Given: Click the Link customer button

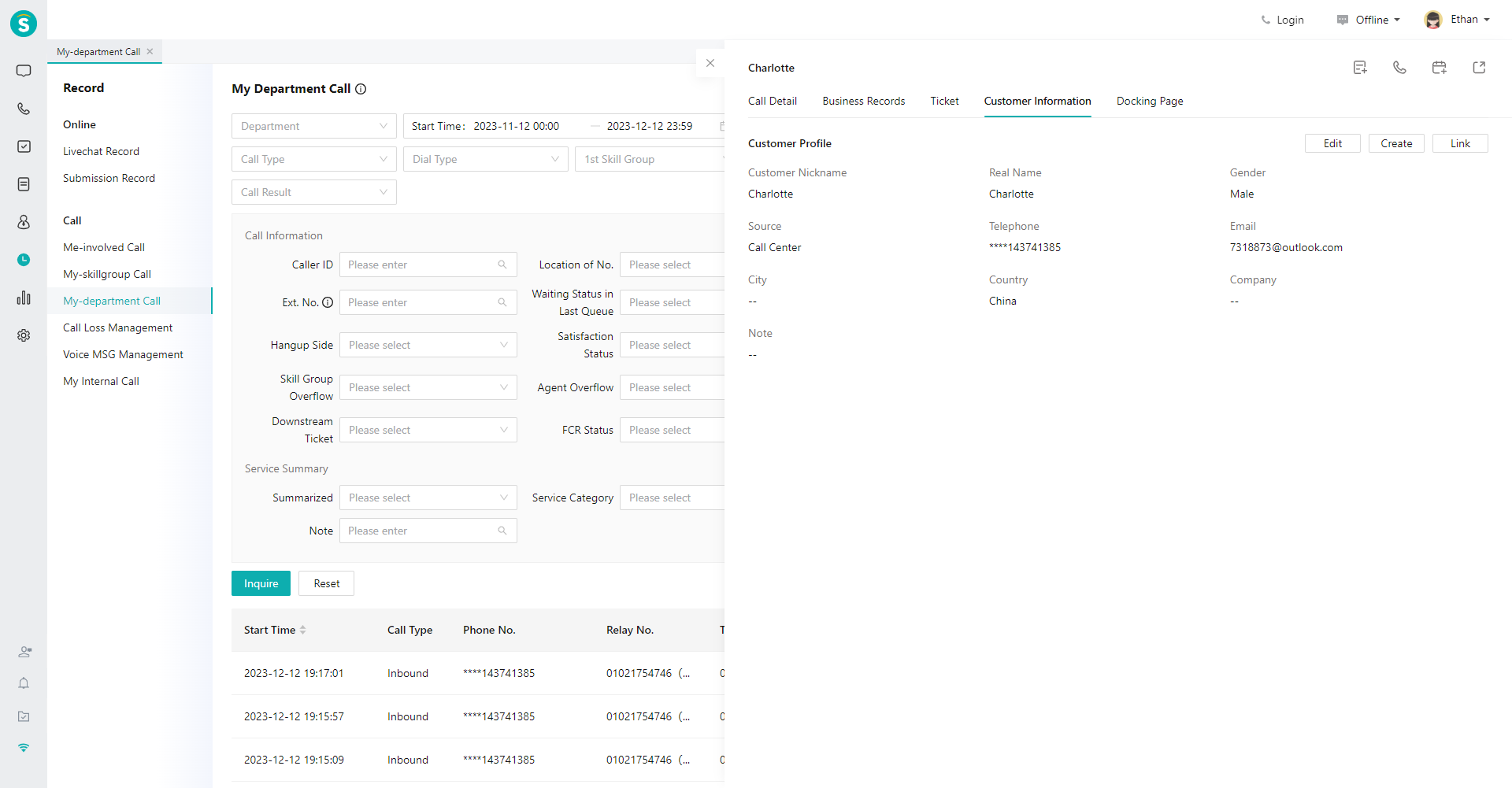Looking at the screenshot, I should (x=1460, y=143).
